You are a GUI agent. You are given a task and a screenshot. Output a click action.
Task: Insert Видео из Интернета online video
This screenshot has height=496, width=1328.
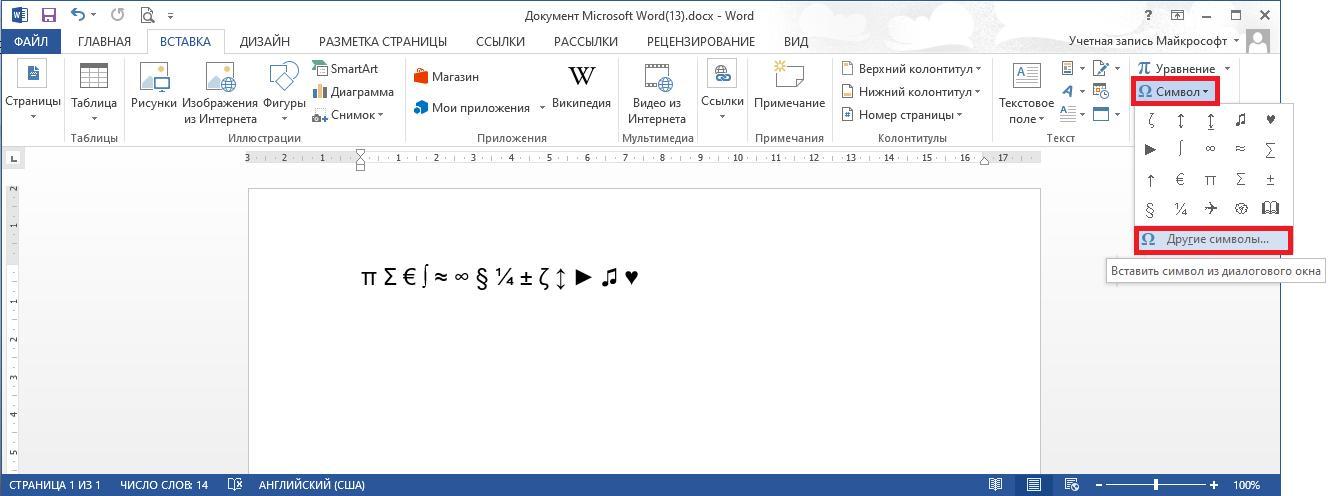657,93
